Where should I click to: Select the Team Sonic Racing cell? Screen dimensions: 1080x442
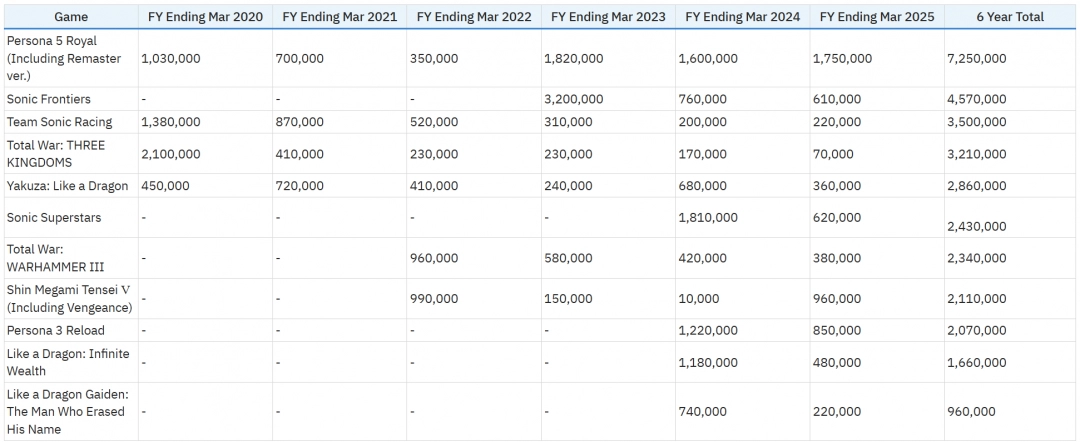59,122
